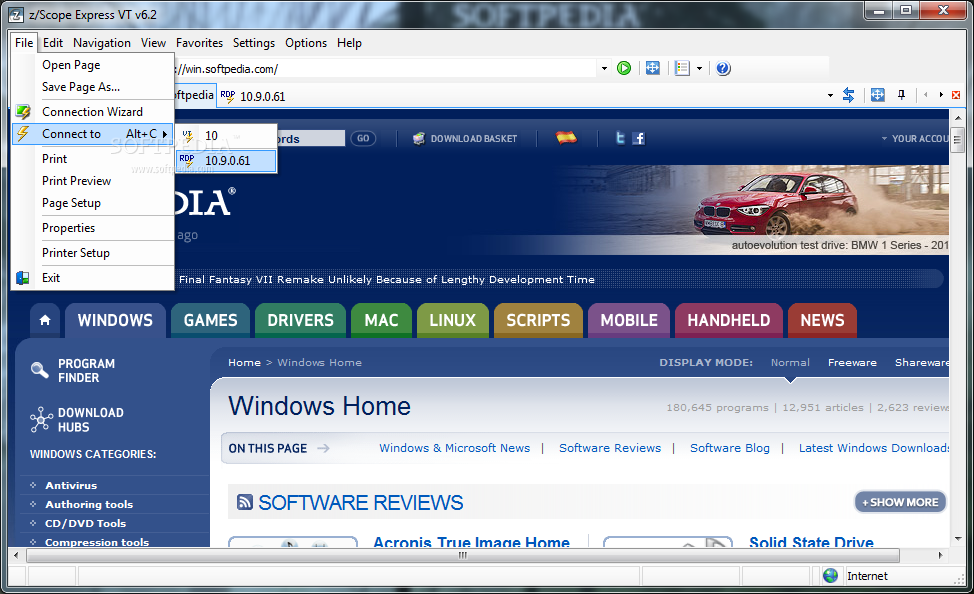Click in the address bar URL field
Viewport: 974px width, 594px height.
pos(385,68)
